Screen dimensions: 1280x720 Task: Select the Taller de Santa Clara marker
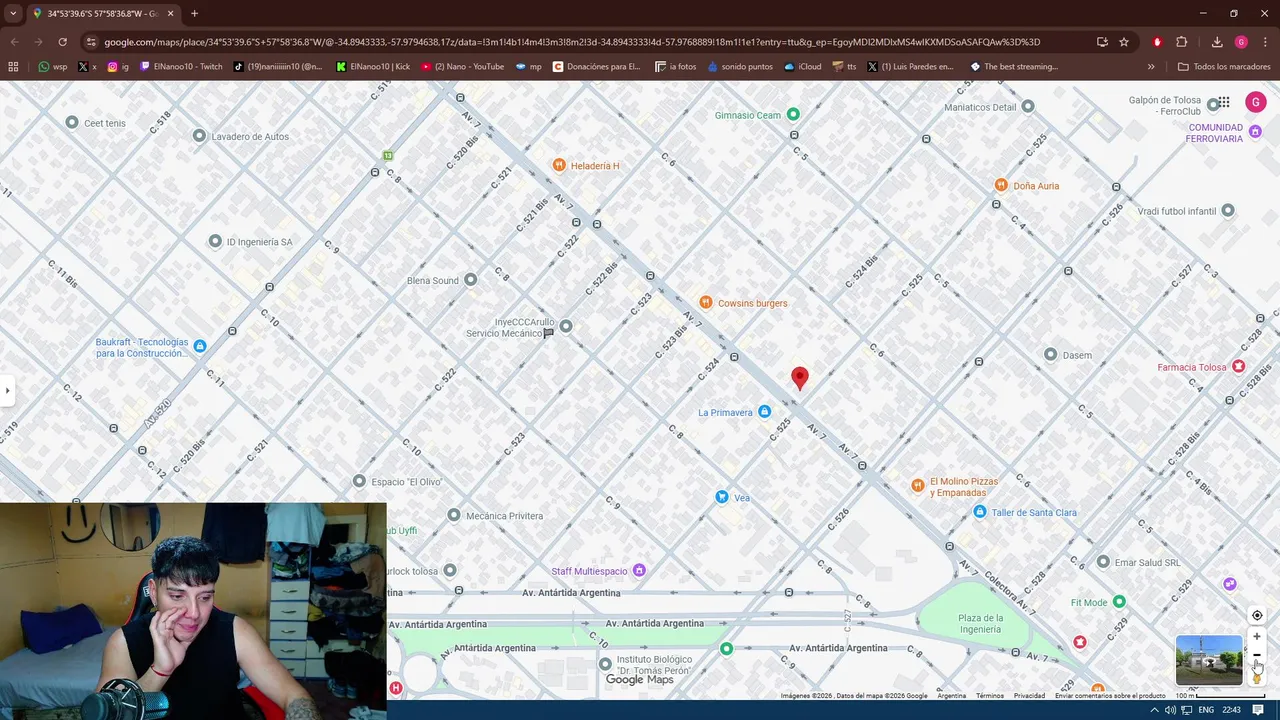click(980, 512)
